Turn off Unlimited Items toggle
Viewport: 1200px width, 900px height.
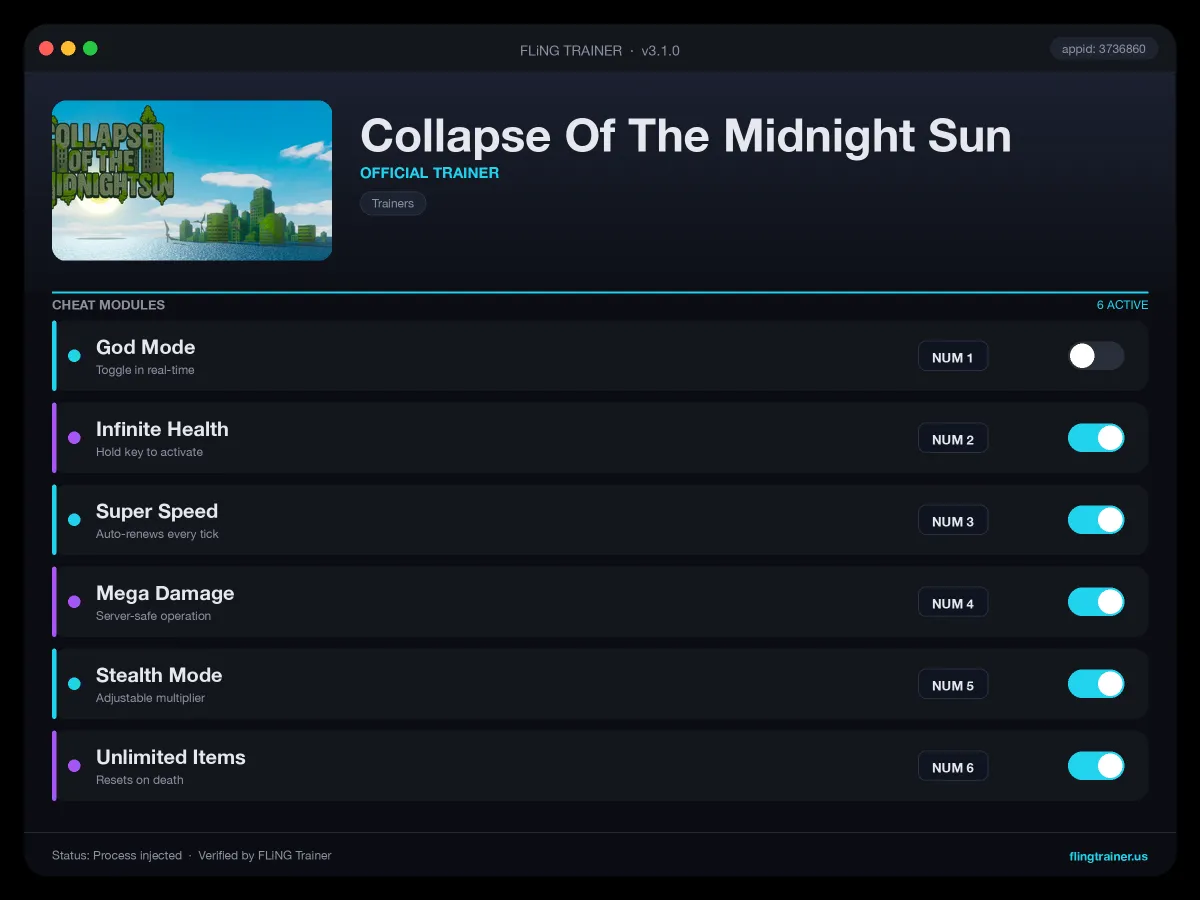[1096, 766]
